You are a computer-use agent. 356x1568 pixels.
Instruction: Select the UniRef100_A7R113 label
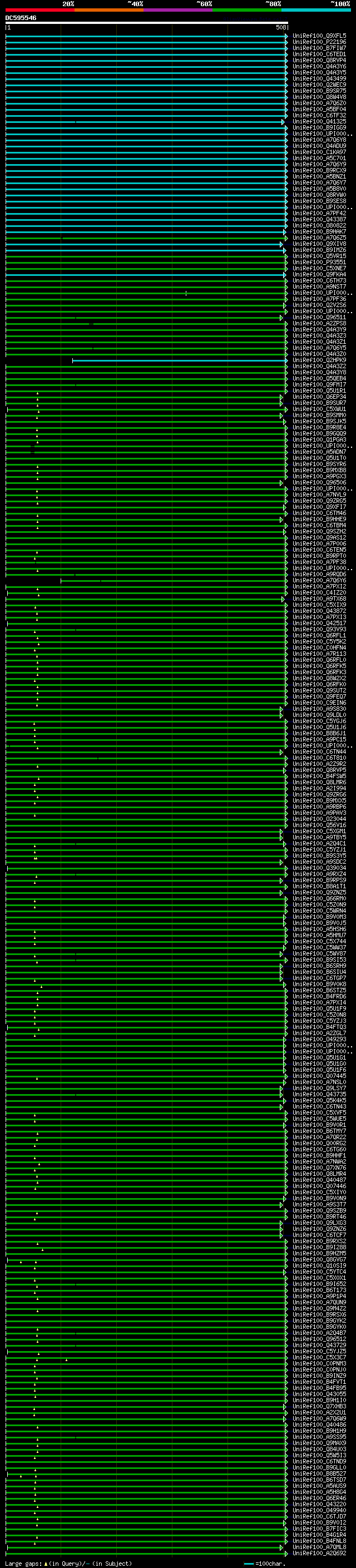click(319, 654)
